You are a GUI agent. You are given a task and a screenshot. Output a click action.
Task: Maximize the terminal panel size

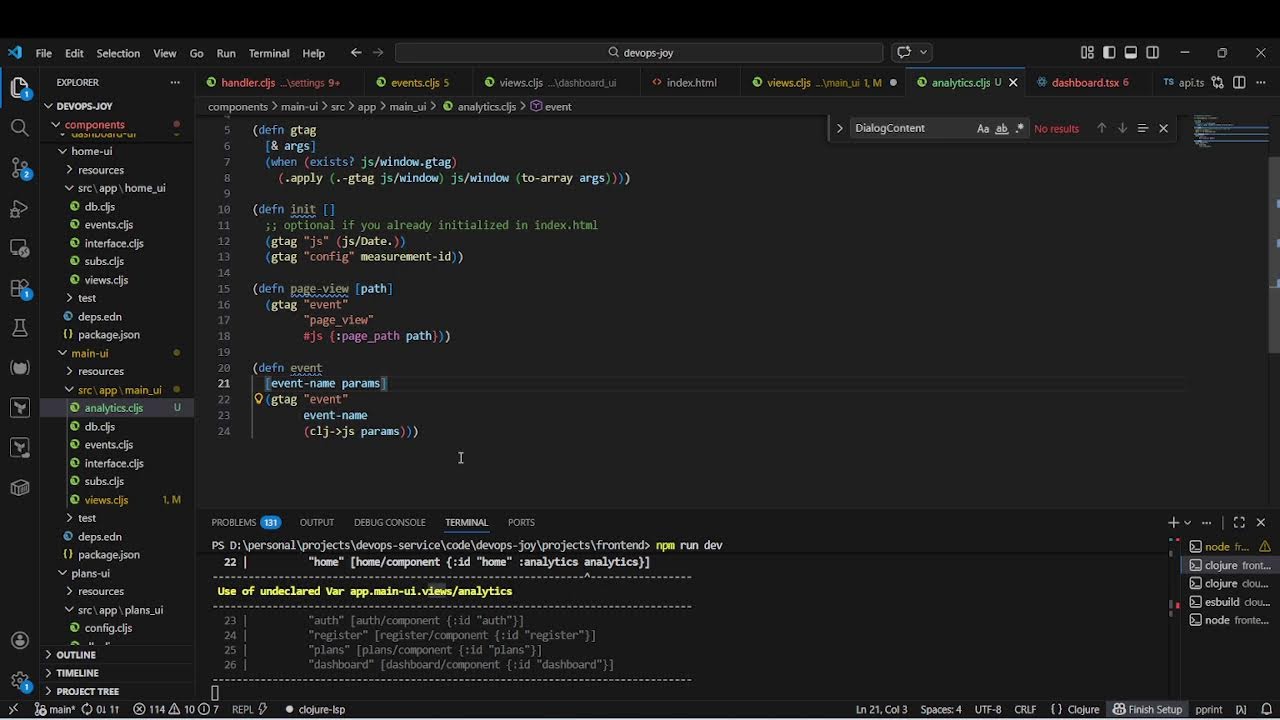point(1239,522)
